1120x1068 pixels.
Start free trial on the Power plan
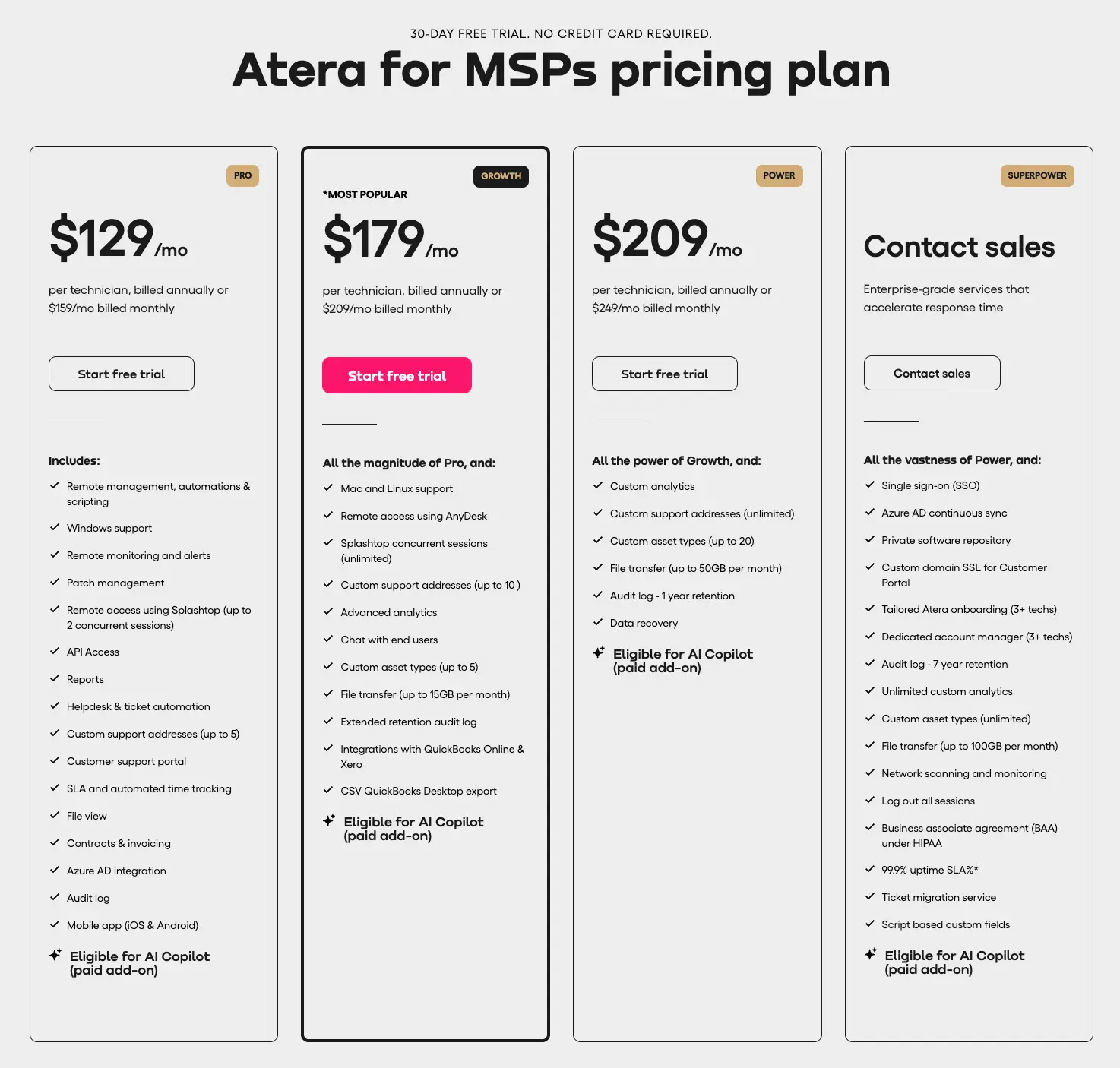[x=664, y=374]
